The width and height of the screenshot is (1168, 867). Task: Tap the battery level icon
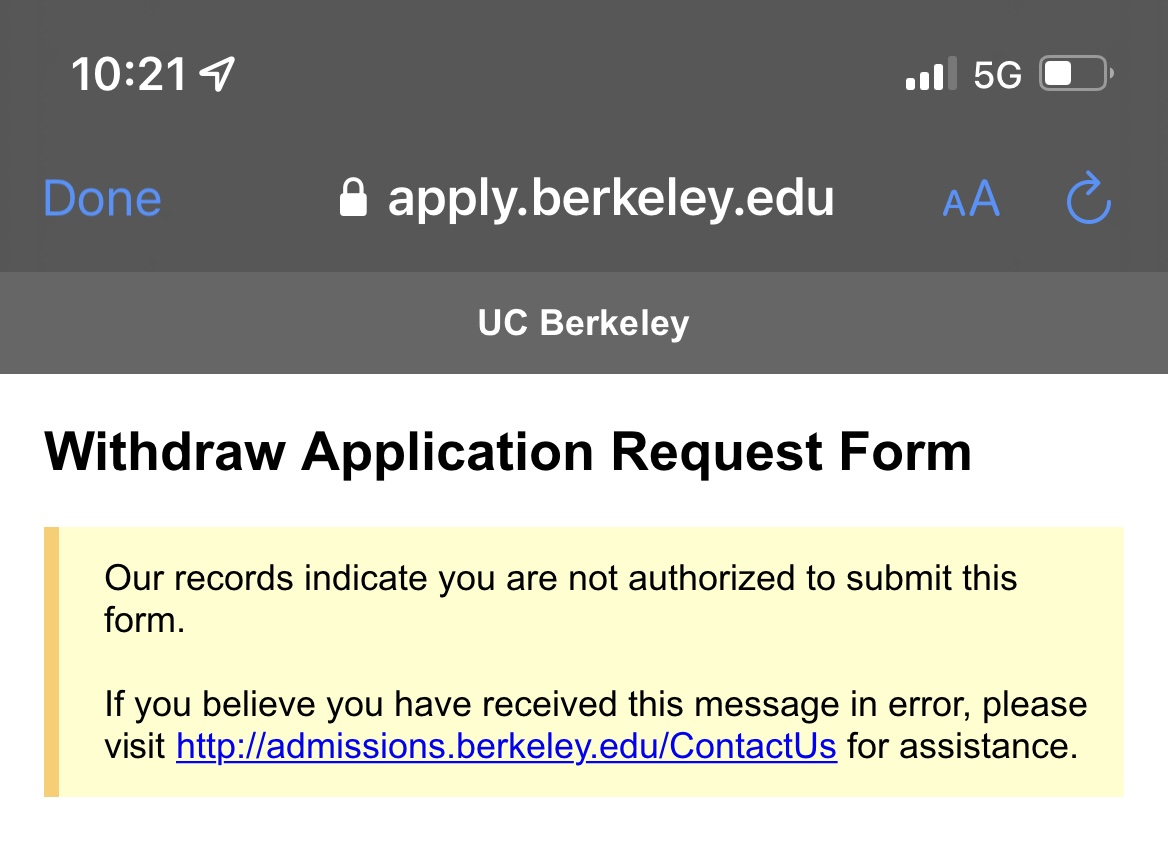(x=1076, y=75)
